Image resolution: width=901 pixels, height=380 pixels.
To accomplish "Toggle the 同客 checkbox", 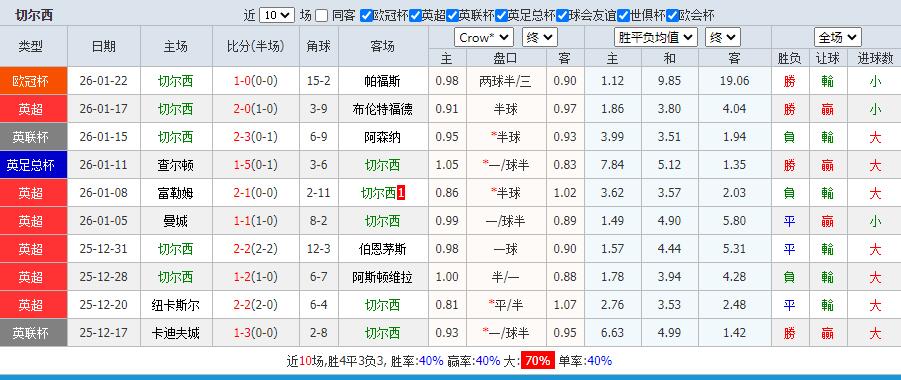I will click(322, 16).
